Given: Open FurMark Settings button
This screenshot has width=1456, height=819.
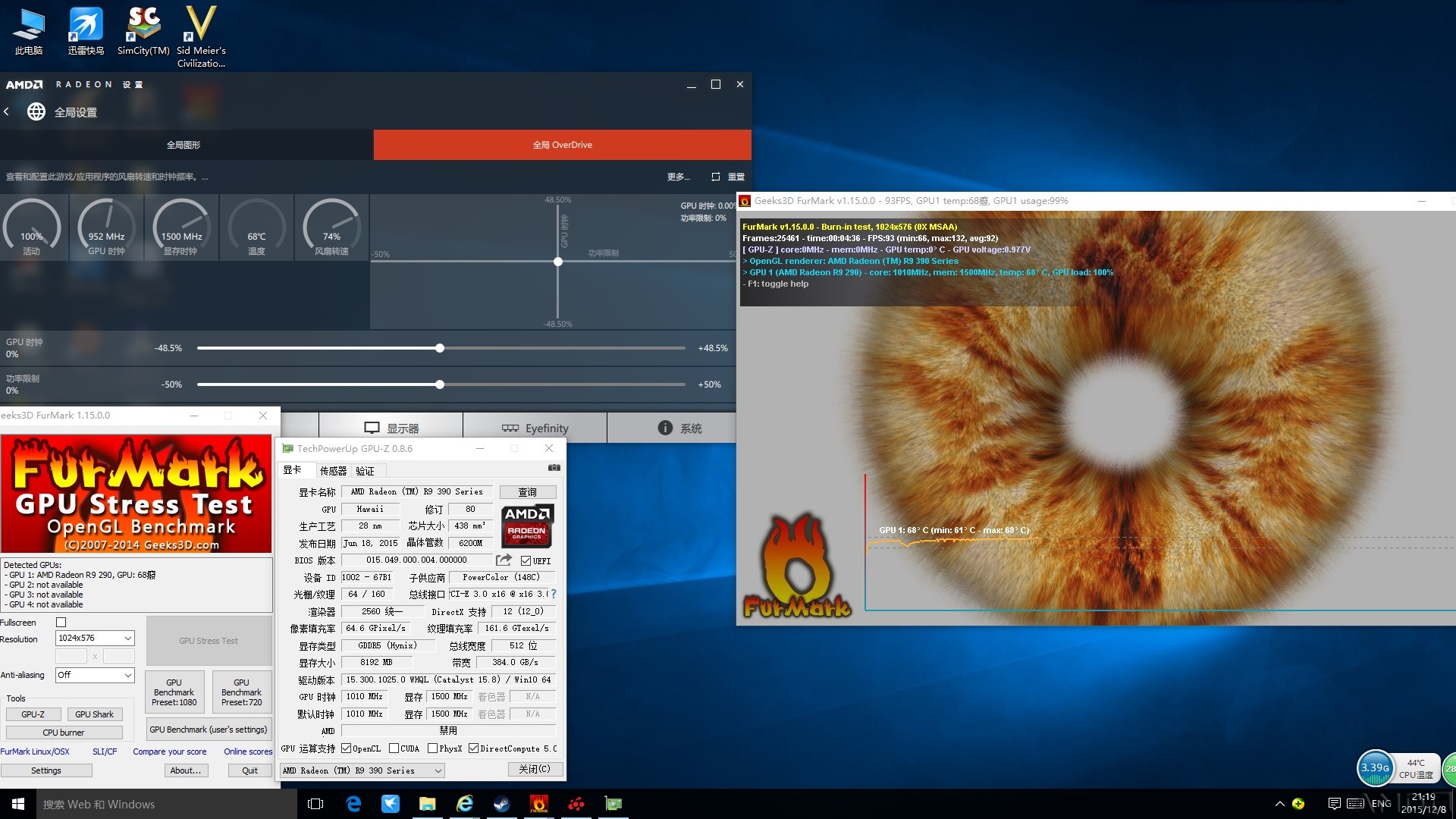Looking at the screenshot, I should (46, 770).
